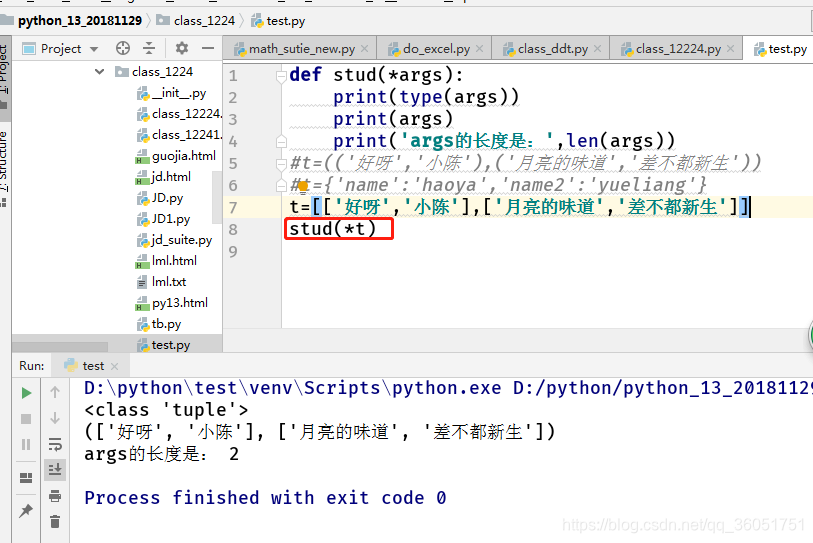Screen dimensions: 813x543
Task: Switch to do_excel.py tab
Action: pyautogui.click(x=436, y=49)
